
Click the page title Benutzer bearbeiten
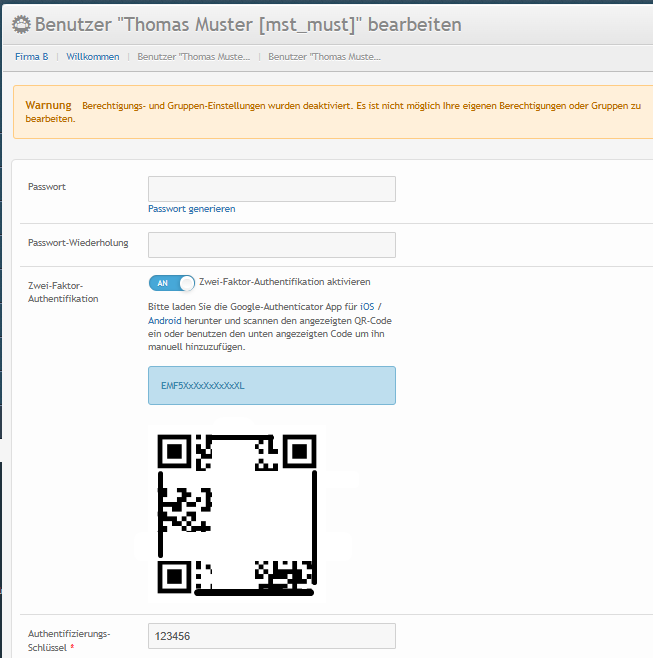[x=248, y=24]
